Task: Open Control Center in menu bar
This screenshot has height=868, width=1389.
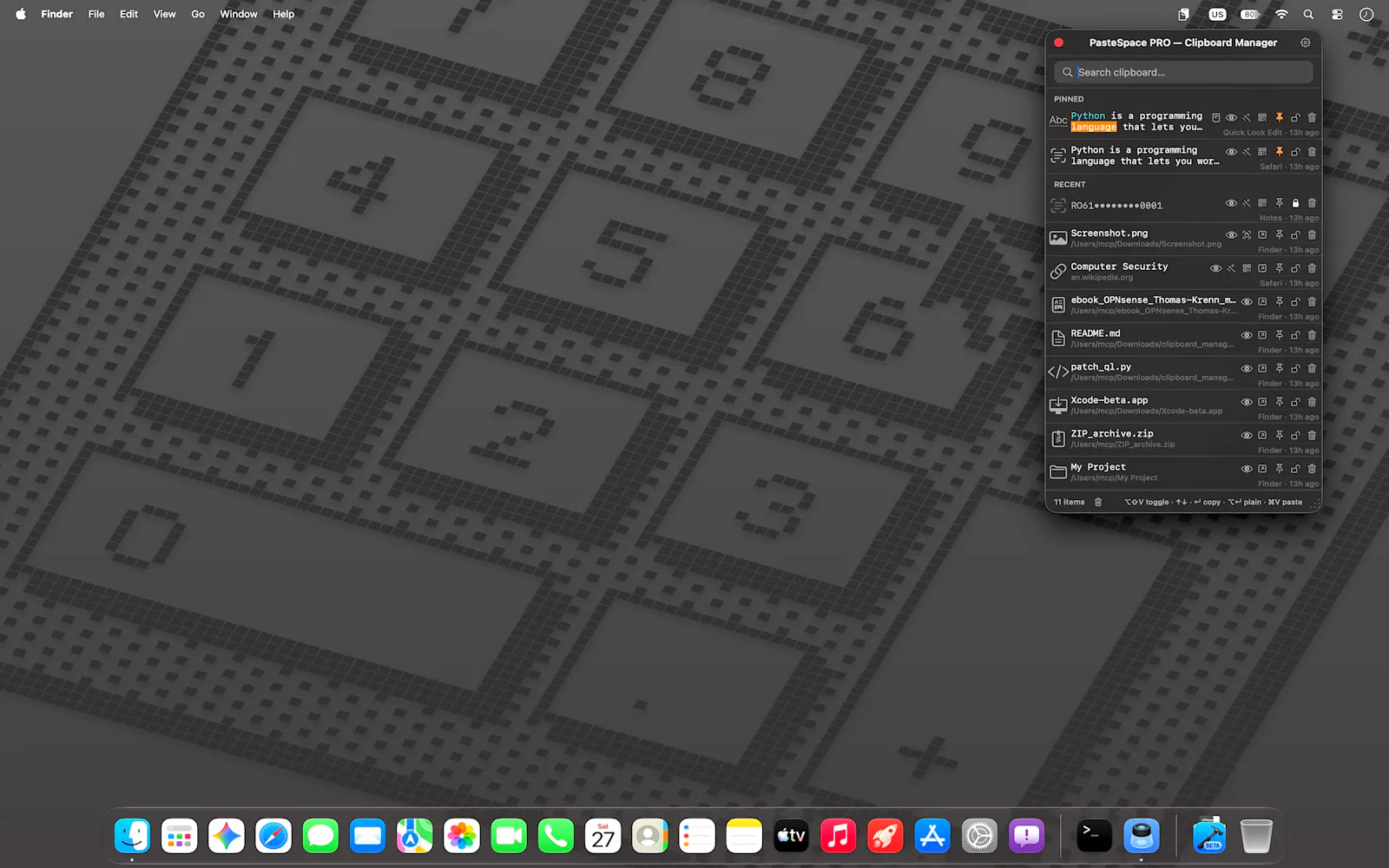Action: tap(1337, 14)
